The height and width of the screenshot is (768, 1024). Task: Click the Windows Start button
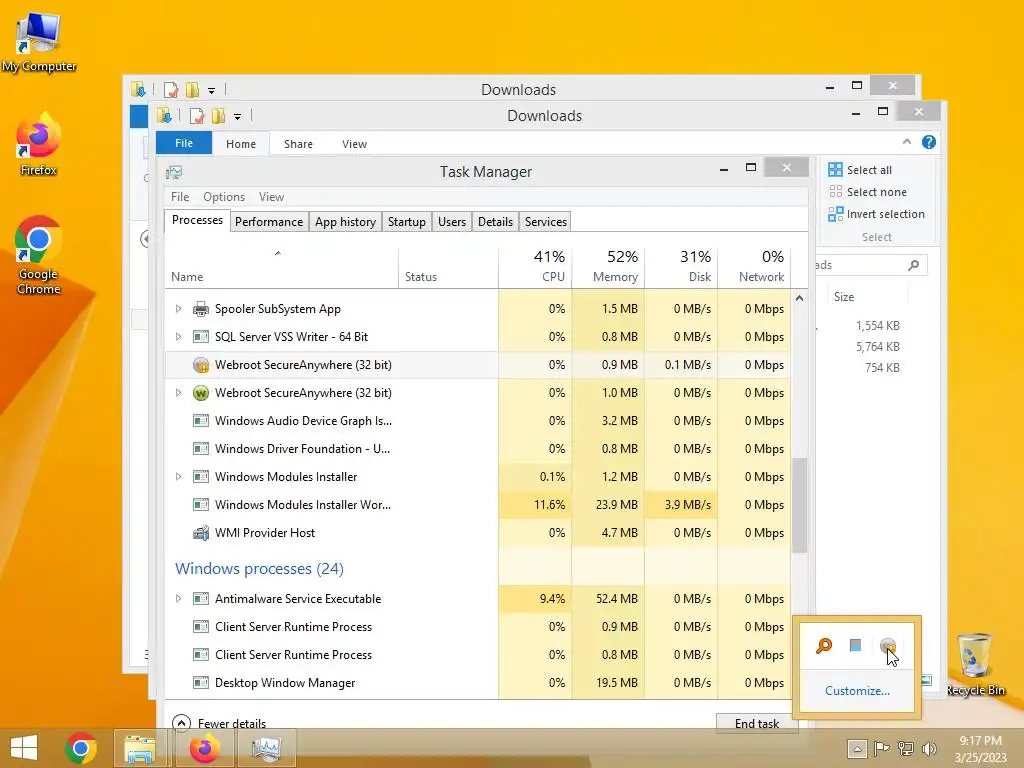click(x=24, y=748)
